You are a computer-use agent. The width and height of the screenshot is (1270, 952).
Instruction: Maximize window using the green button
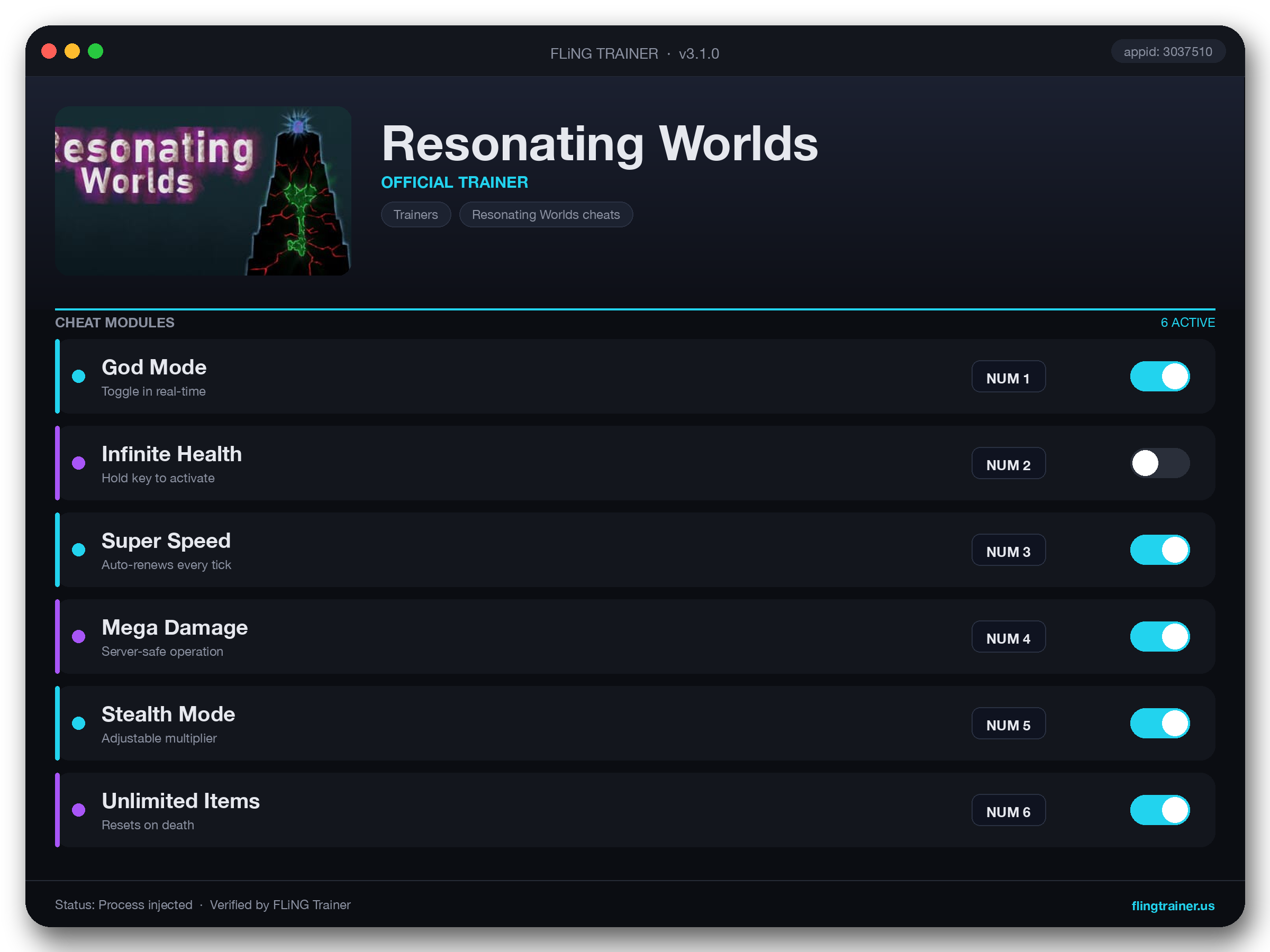(x=95, y=51)
